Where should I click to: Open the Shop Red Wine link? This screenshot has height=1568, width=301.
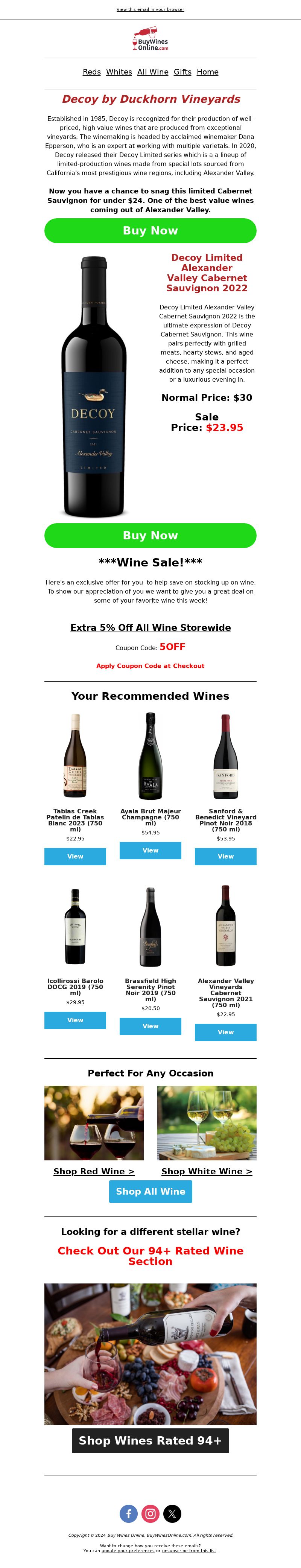[94, 1171]
